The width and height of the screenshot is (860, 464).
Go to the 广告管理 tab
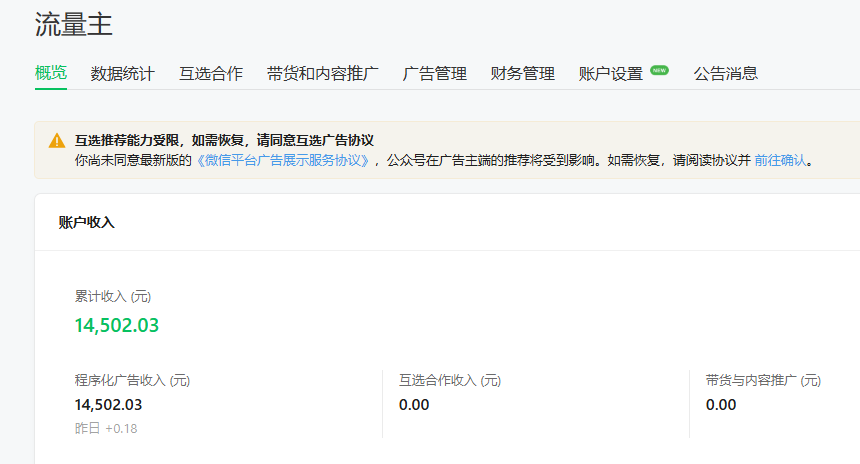click(x=434, y=73)
